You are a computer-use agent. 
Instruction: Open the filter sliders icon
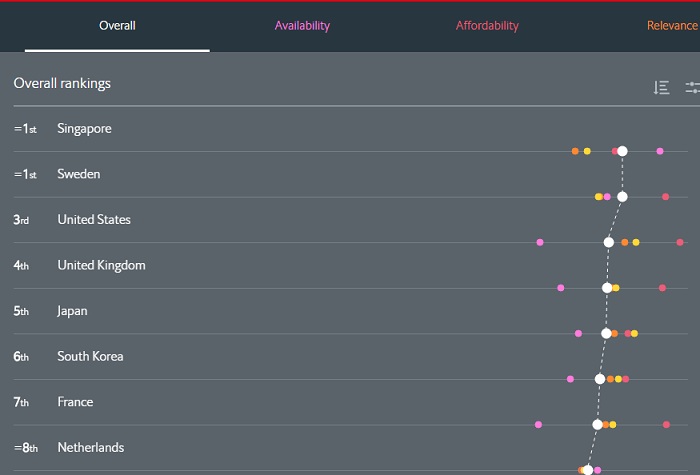pos(692,88)
